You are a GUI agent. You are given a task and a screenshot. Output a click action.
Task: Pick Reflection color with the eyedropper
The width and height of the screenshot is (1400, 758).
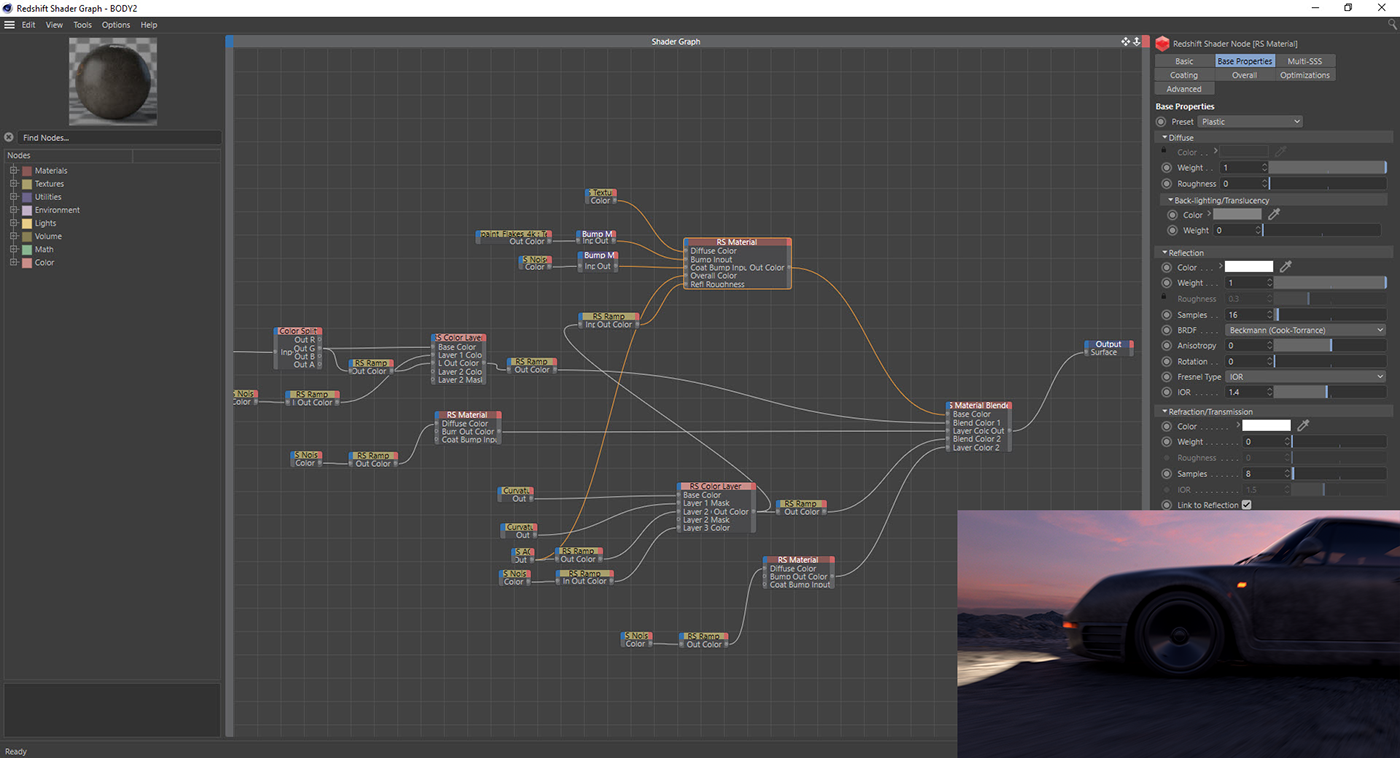[1287, 267]
